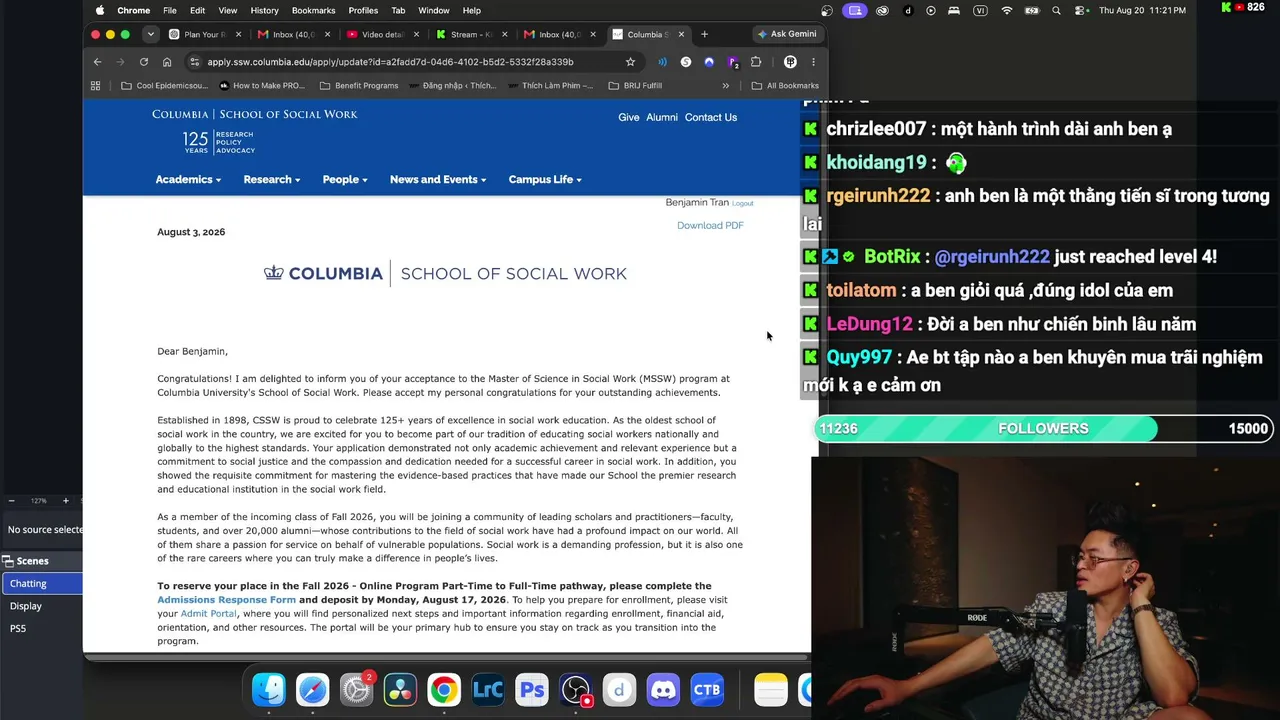Click the Alumni link in the header

click(661, 118)
